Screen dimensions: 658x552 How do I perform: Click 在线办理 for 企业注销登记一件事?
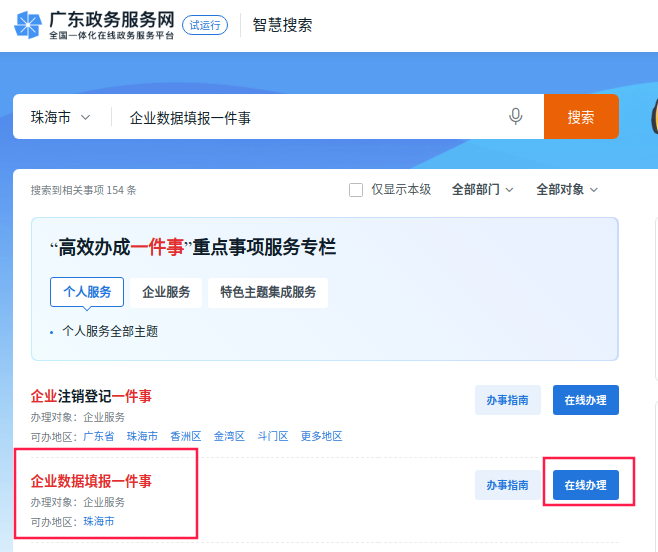tap(585, 400)
